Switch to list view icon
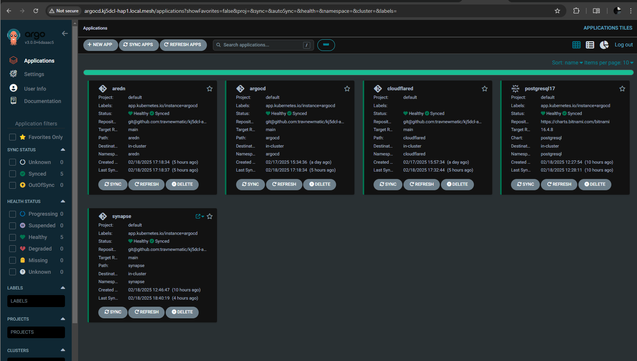637x361 pixels. click(x=590, y=45)
